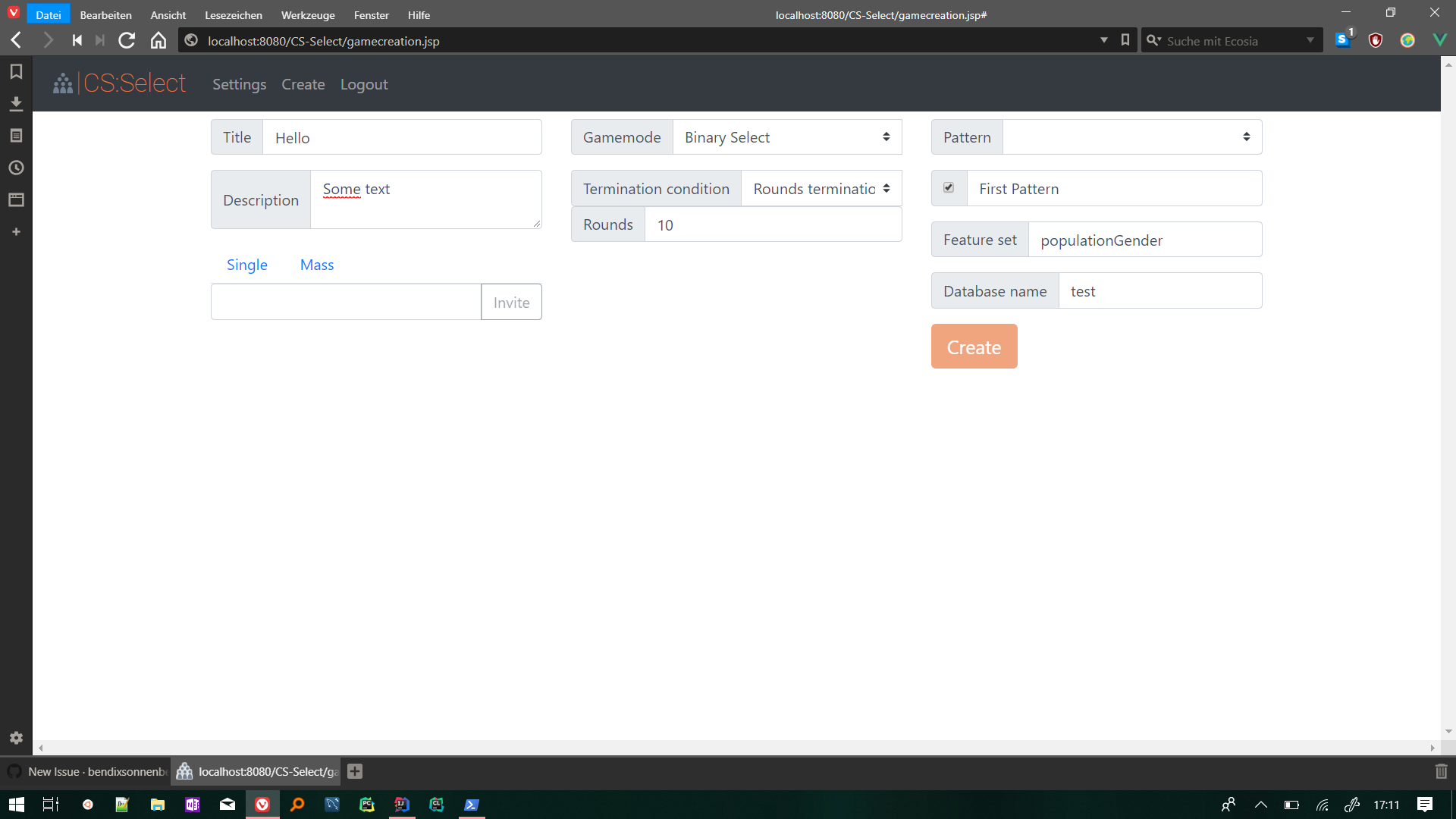
Task: Reload the current page
Action: (x=127, y=40)
